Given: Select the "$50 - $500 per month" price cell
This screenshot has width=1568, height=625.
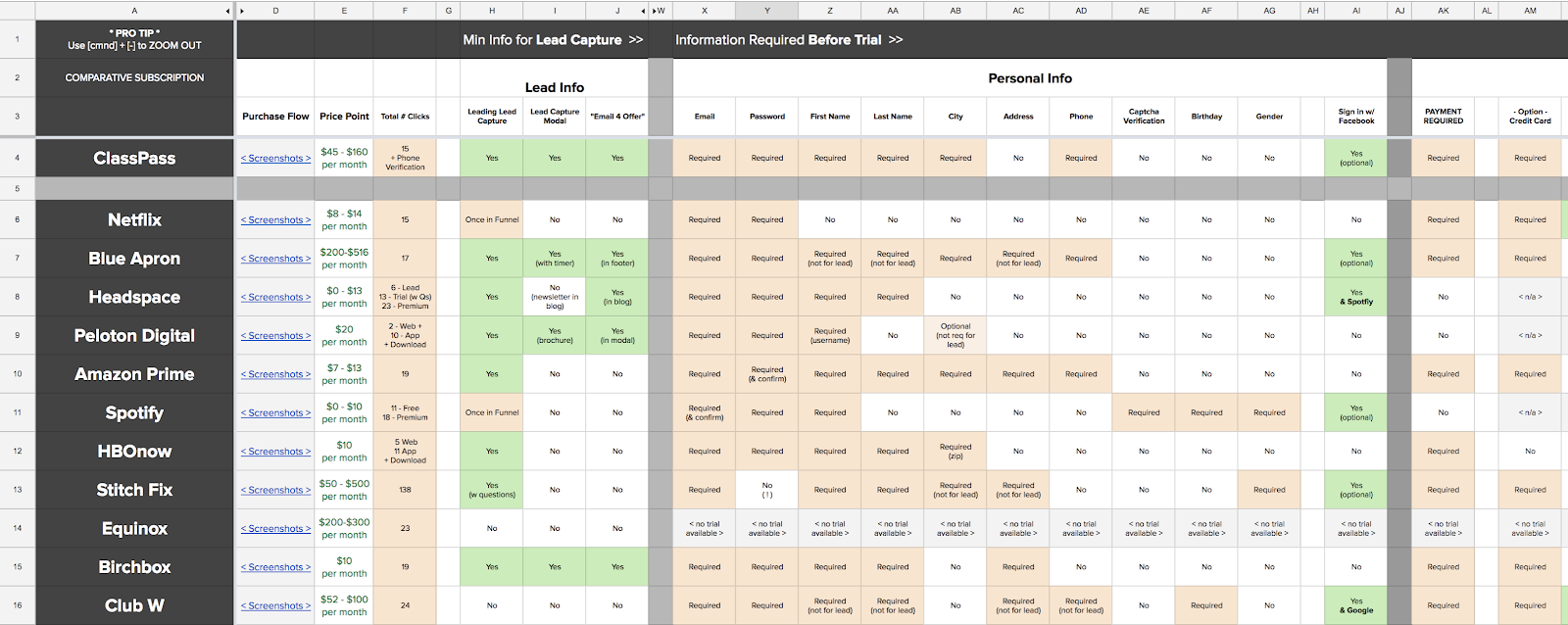Looking at the screenshot, I should (344, 490).
